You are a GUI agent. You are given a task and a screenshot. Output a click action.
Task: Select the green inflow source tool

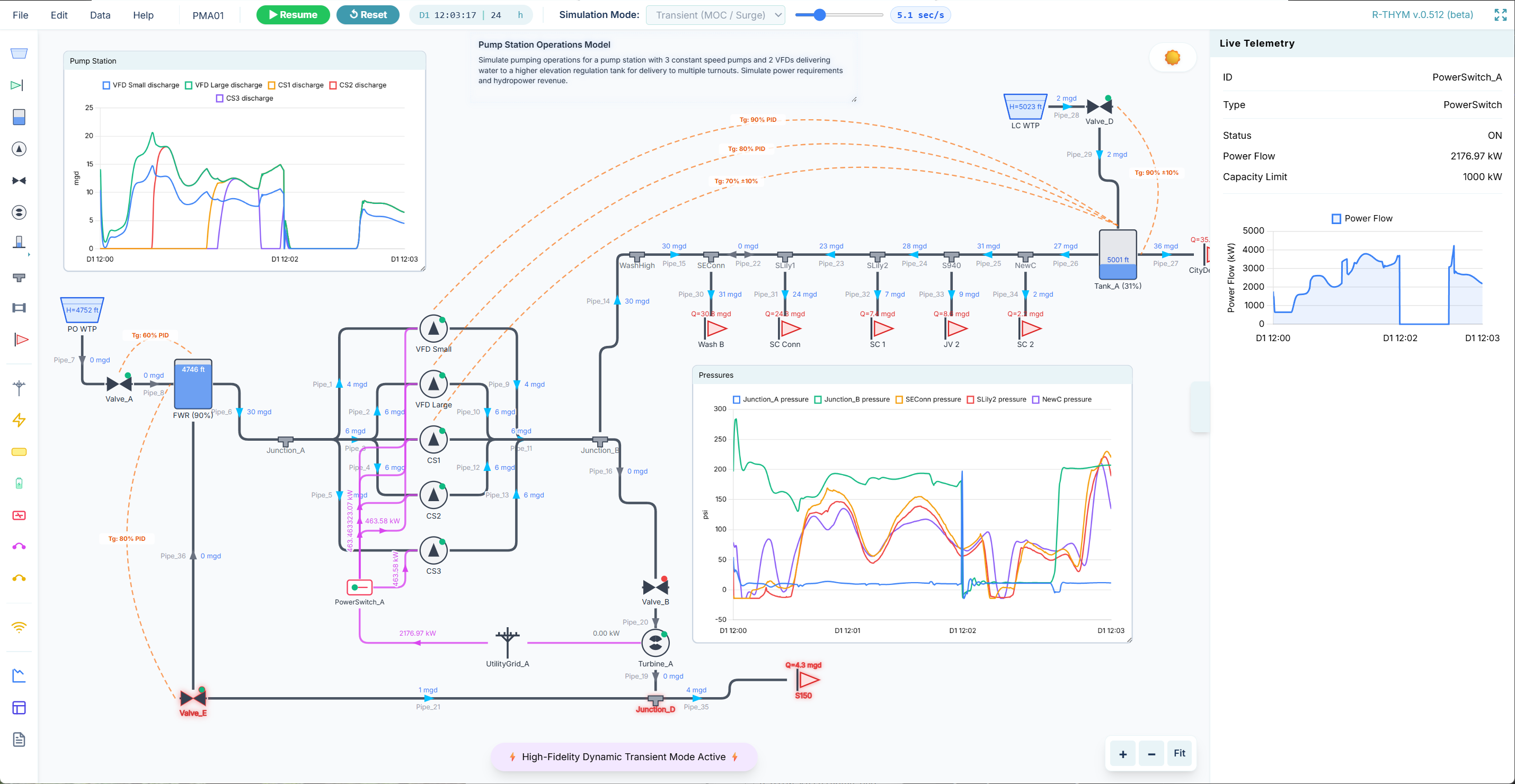tap(17, 85)
